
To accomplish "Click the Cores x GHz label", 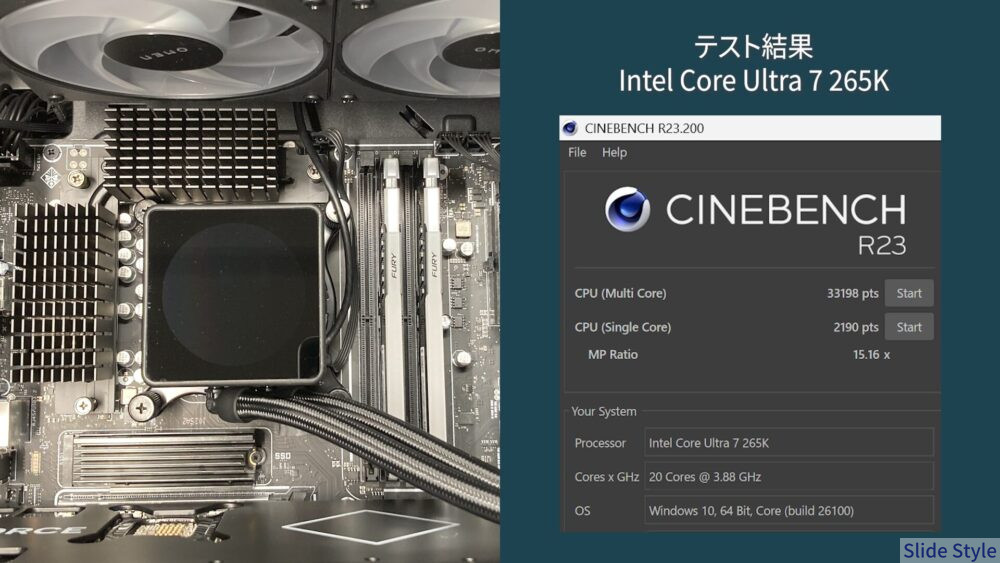I will point(607,476).
